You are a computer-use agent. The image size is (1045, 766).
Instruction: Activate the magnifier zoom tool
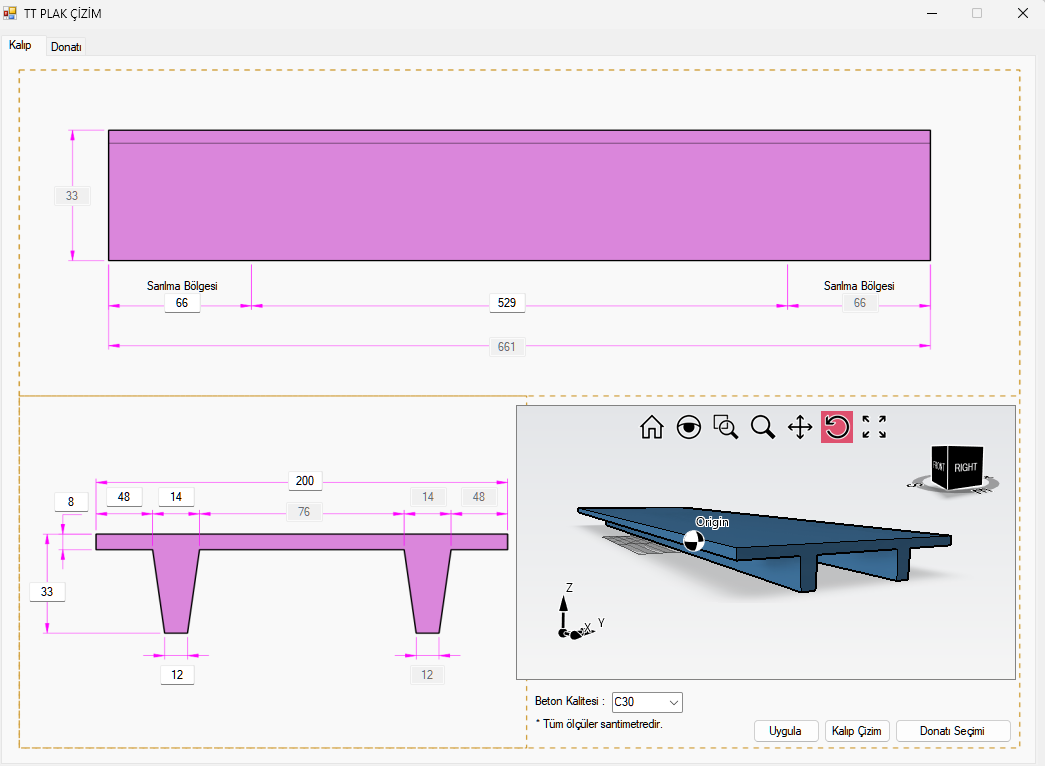763,428
